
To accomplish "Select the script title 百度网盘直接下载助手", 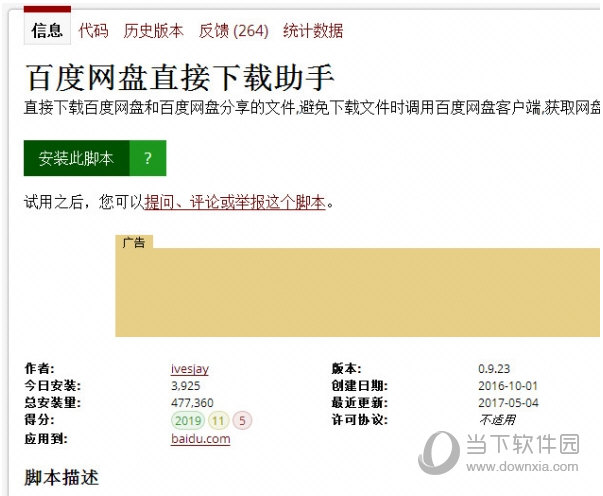I will 180,78.
